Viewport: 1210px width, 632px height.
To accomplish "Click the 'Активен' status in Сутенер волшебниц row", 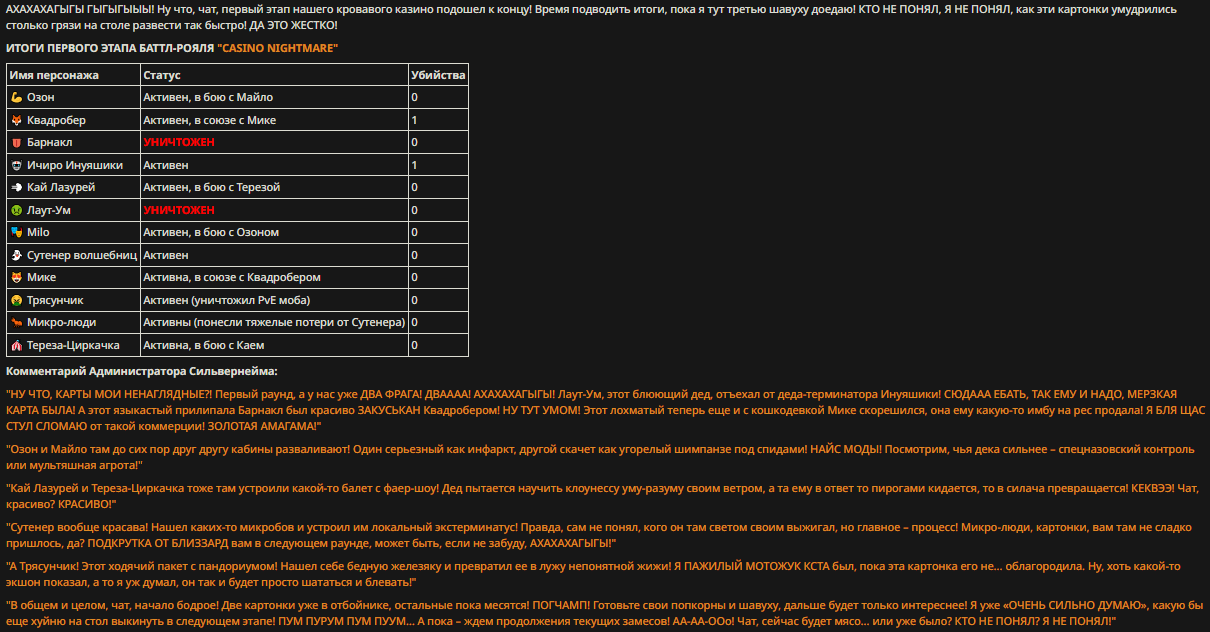I will click(166, 255).
